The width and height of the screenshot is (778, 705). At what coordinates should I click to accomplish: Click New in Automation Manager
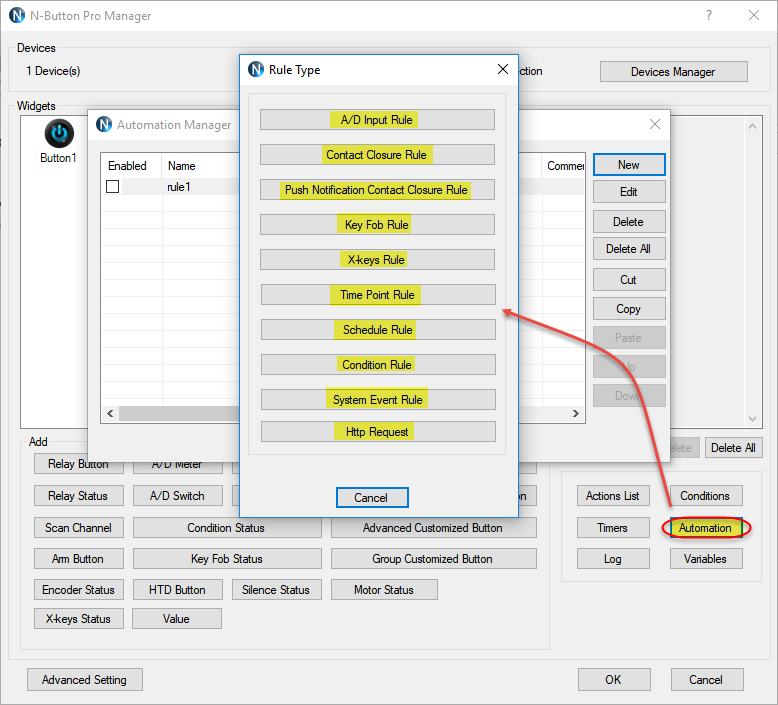(x=629, y=165)
